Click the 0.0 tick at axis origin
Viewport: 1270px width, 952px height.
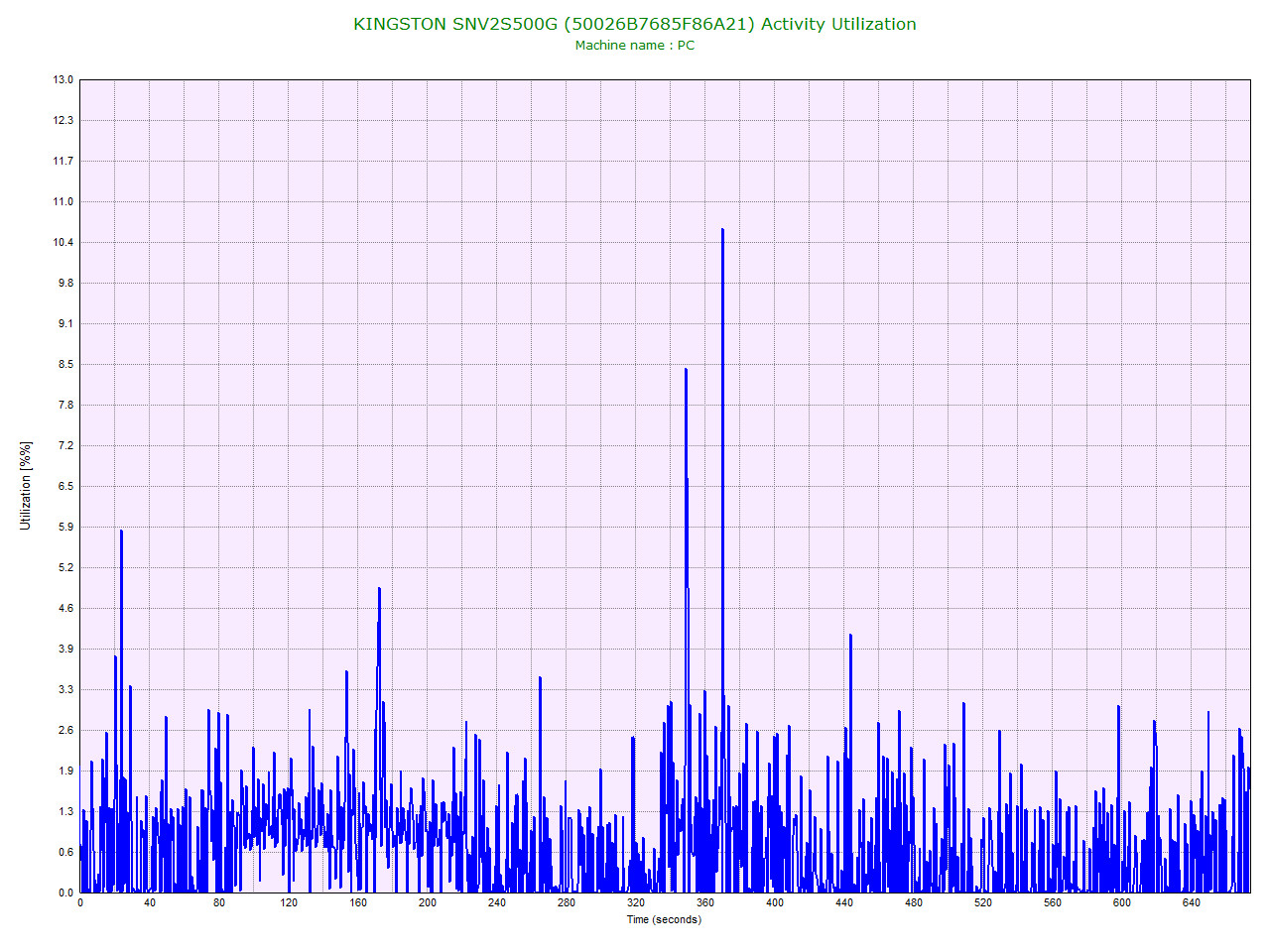63,892
